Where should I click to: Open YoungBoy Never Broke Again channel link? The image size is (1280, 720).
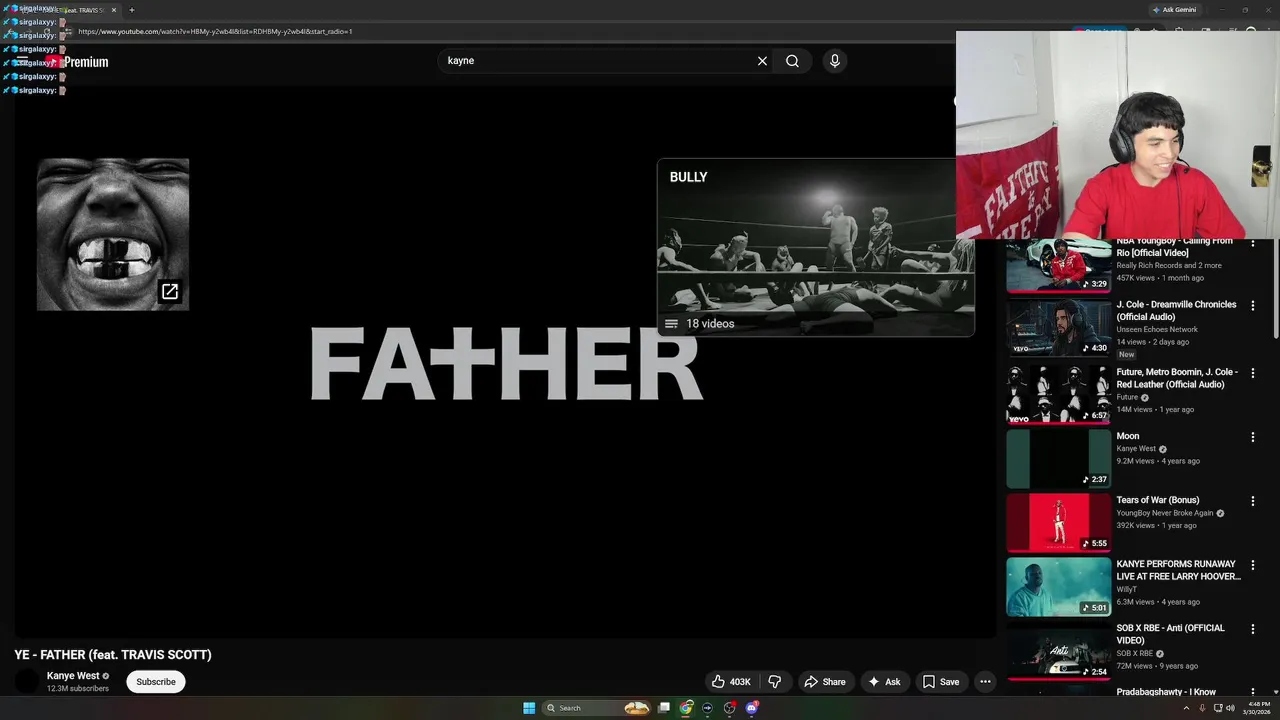pos(1165,513)
